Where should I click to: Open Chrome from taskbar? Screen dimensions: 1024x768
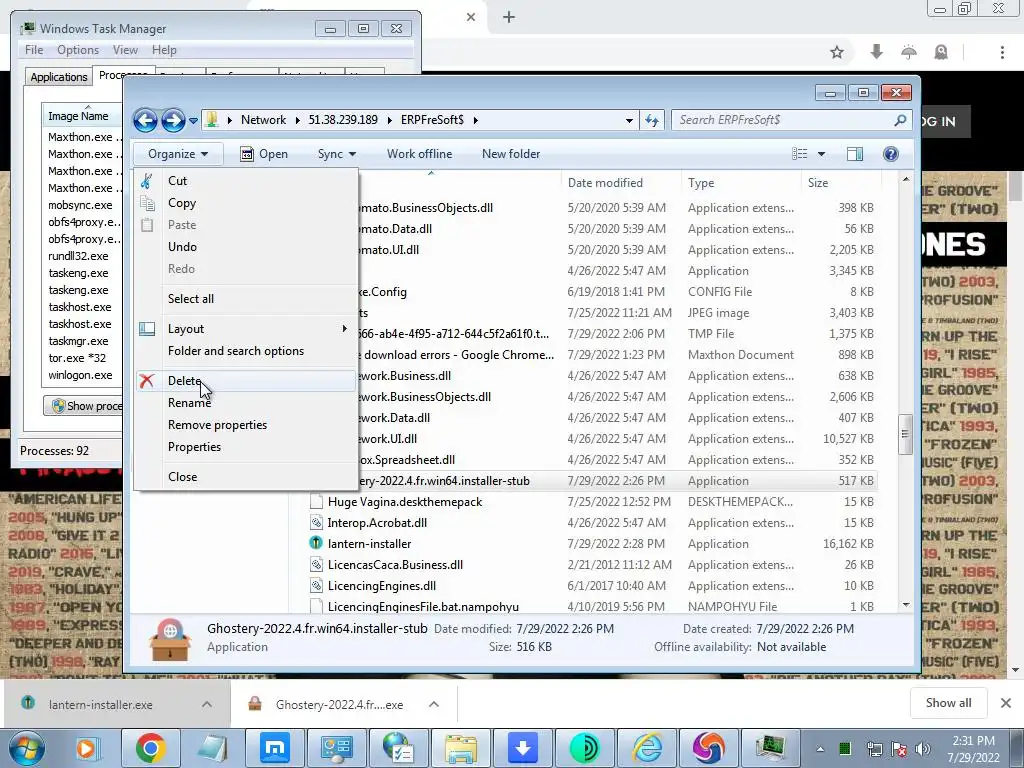click(x=150, y=748)
